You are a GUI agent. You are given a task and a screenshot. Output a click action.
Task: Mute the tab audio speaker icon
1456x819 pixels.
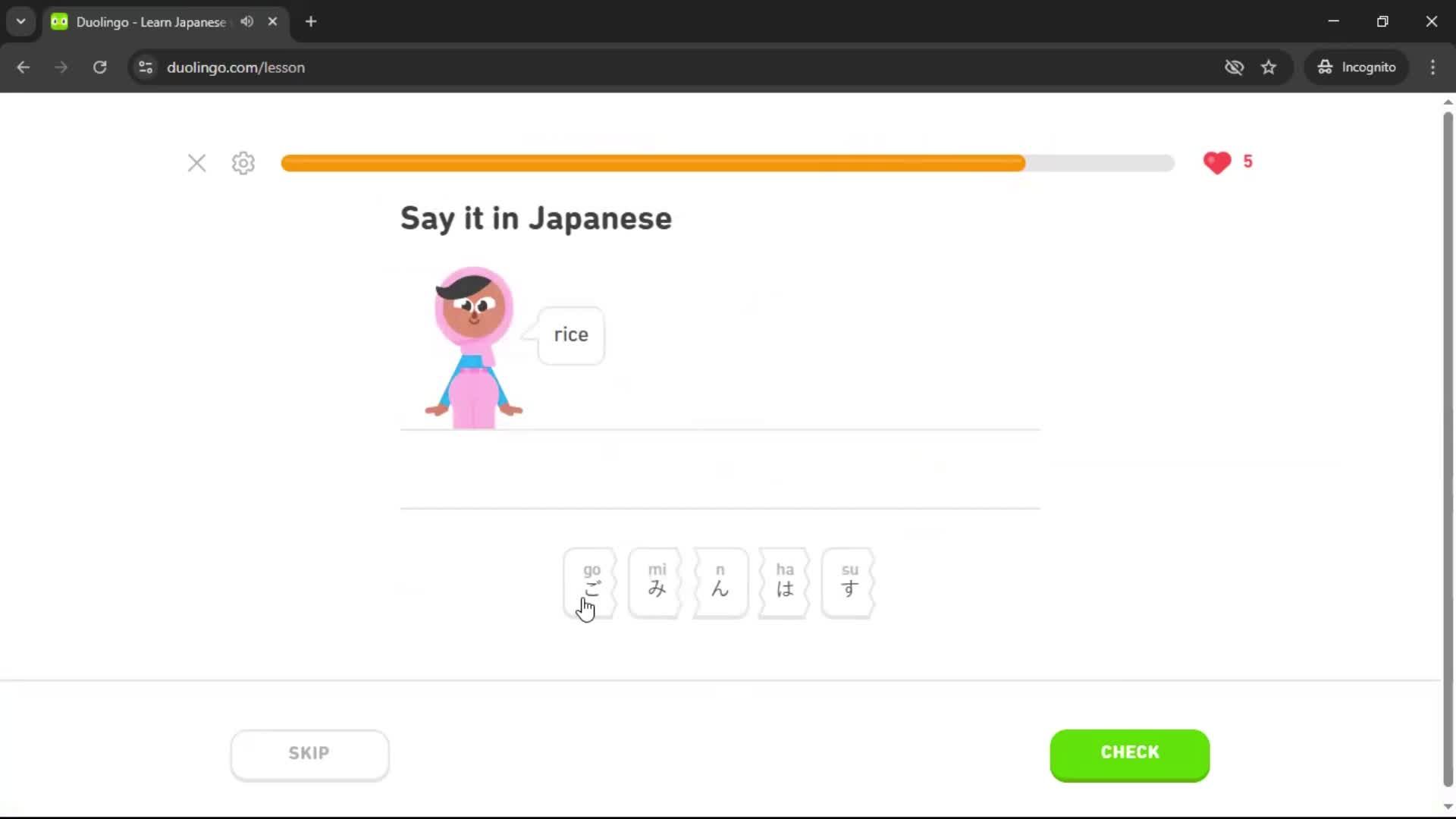(246, 21)
